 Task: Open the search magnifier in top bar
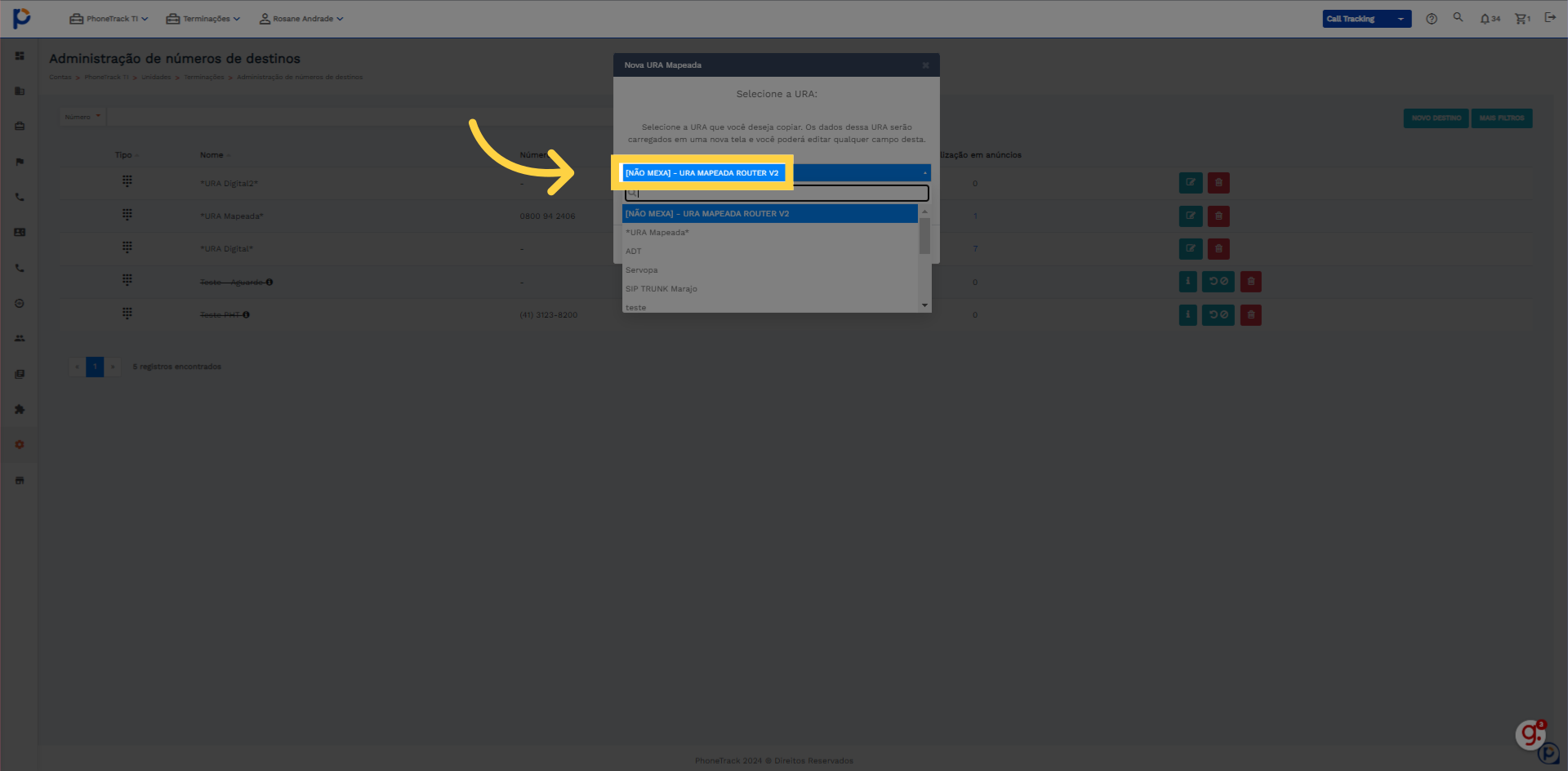coord(1458,17)
